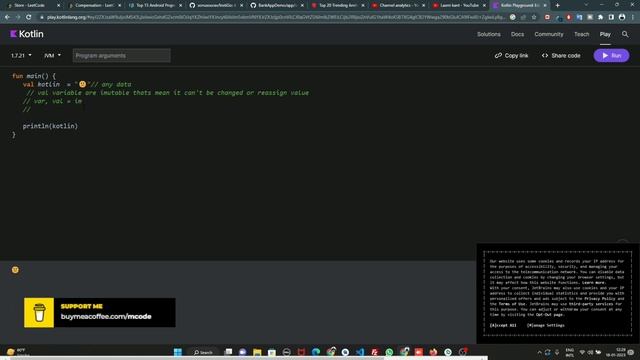This screenshot has width=640, height=360.
Task: Open the Solutions menu
Action: [x=489, y=34]
